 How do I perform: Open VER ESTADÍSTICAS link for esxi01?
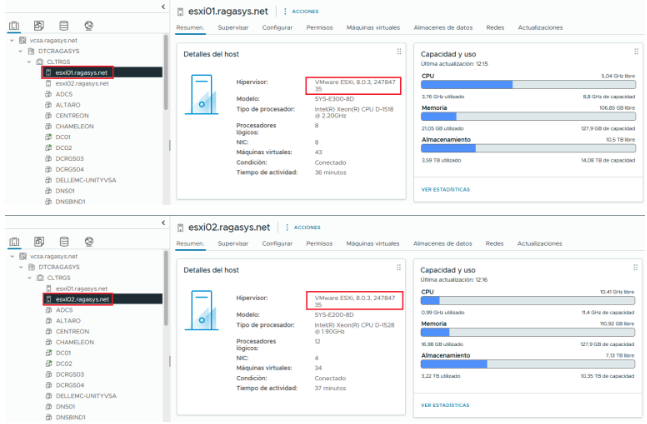[x=445, y=188]
